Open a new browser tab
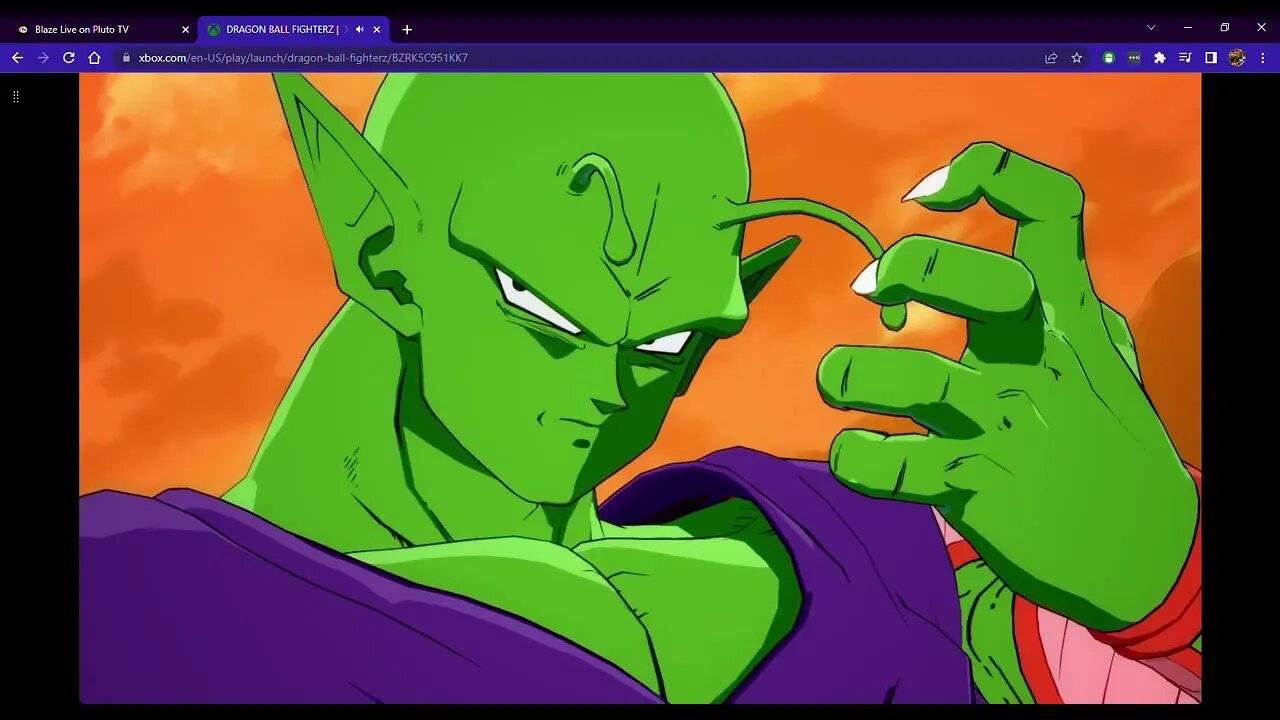 point(407,29)
